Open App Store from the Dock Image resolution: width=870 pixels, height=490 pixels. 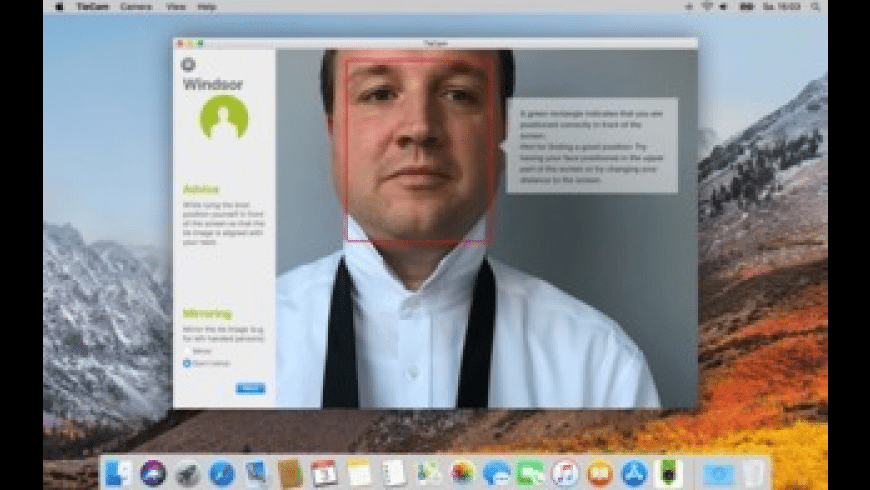(x=634, y=473)
